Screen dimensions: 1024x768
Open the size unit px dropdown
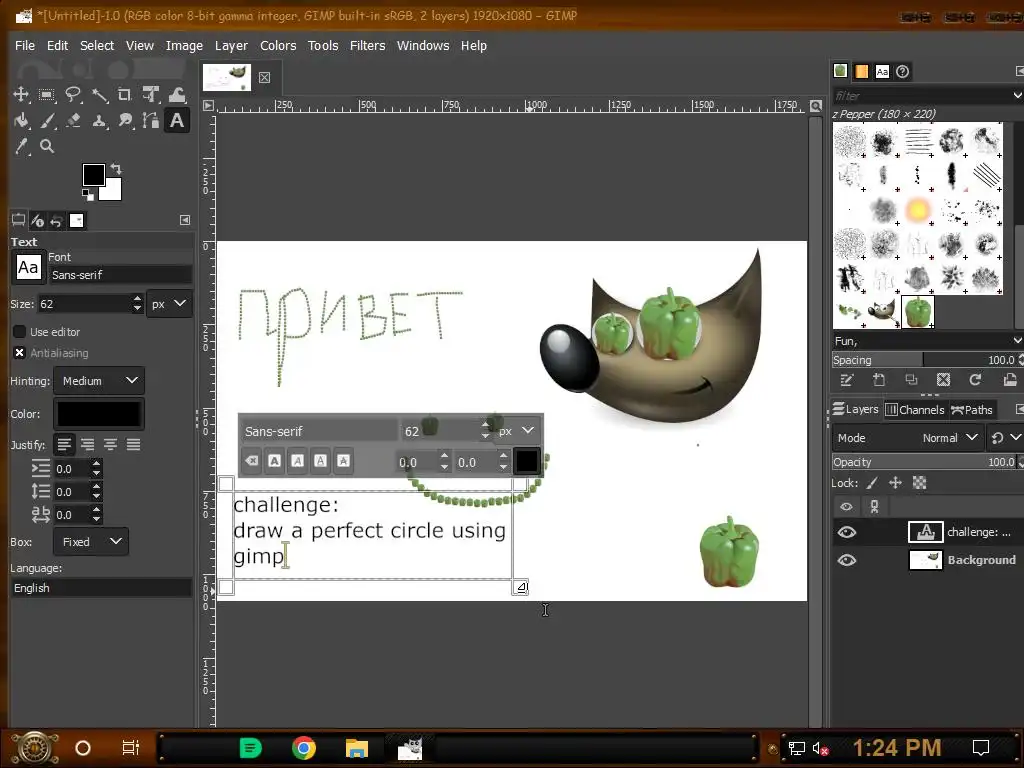click(x=169, y=304)
